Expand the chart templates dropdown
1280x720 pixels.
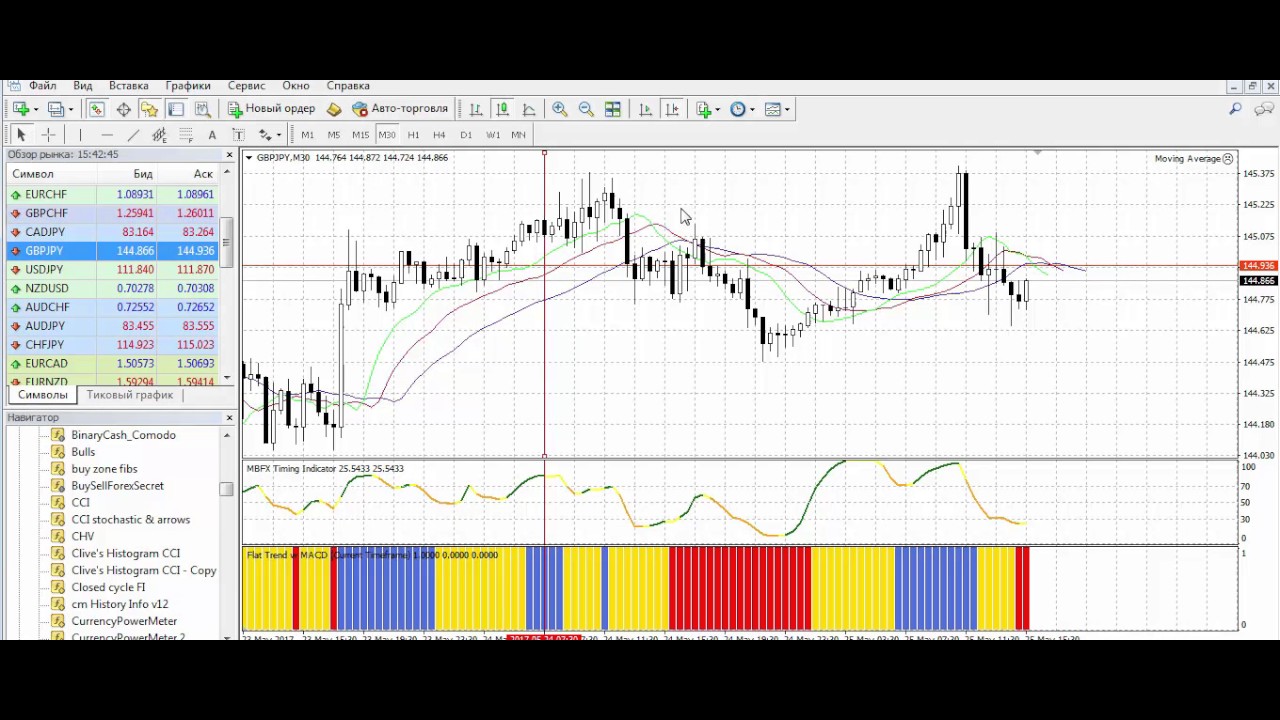[x=787, y=109]
